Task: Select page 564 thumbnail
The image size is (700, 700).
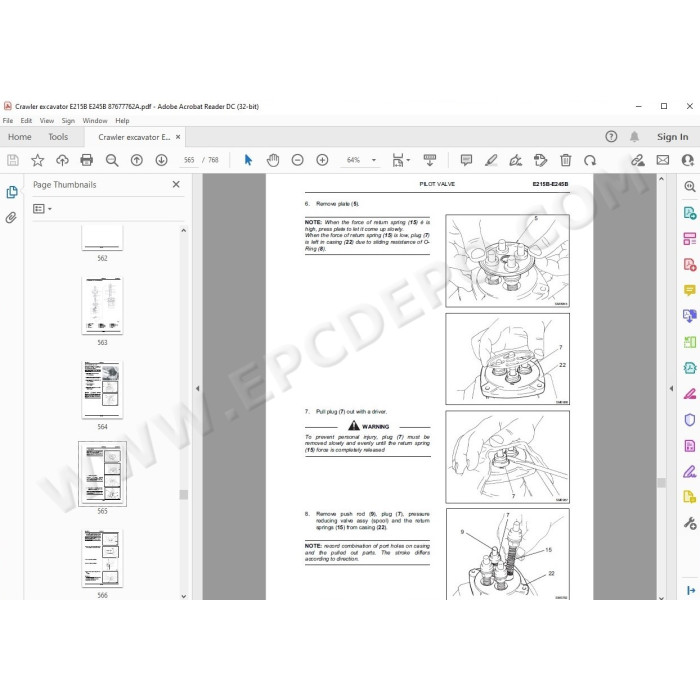Action: [102, 390]
